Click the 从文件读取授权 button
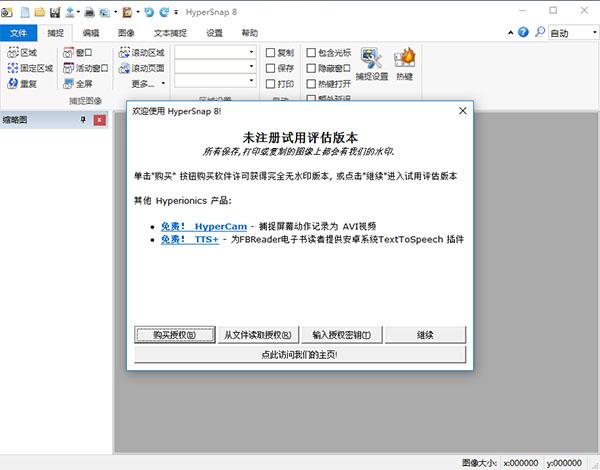Image resolution: width=600 pixels, height=470 pixels. pyautogui.click(x=258, y=335)
